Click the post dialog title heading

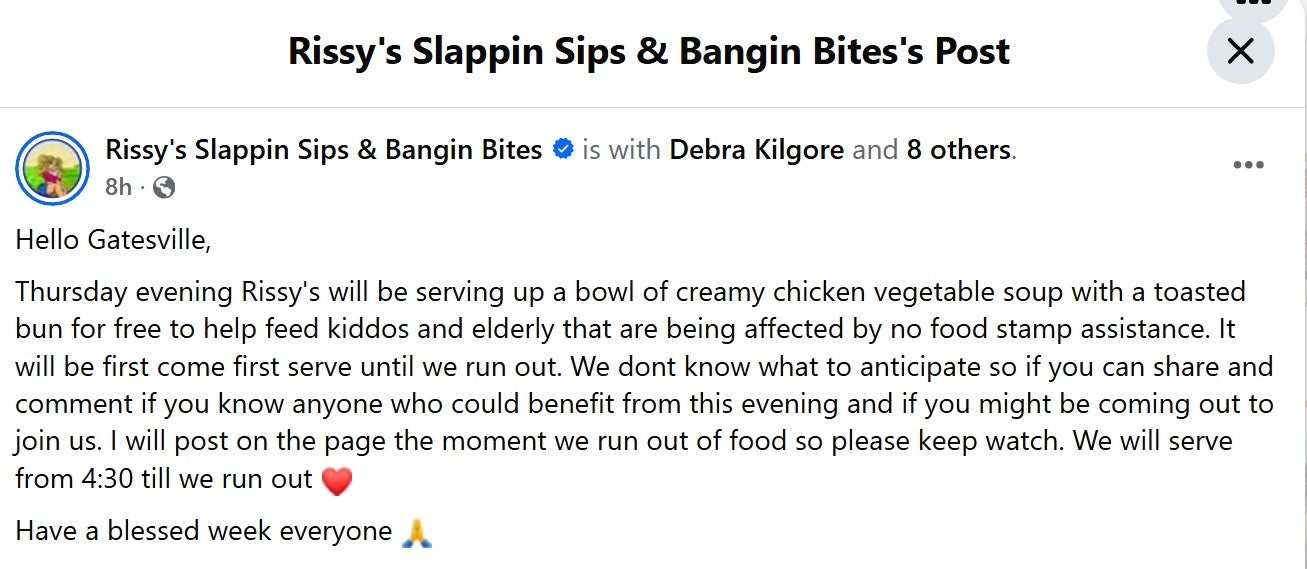coord(649,51)
